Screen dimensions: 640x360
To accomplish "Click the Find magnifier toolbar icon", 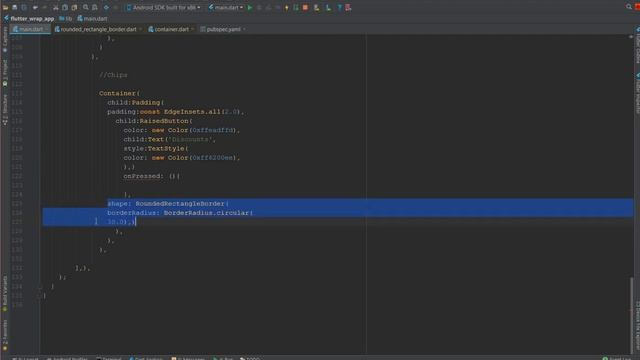I will (86, 7).
